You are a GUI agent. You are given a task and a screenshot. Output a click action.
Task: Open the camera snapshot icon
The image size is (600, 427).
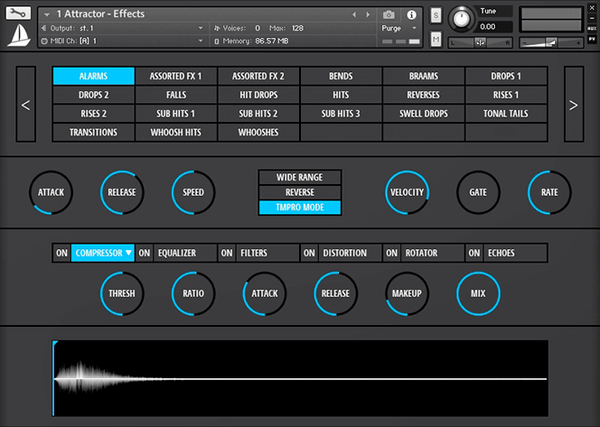(x=389, y=15)
